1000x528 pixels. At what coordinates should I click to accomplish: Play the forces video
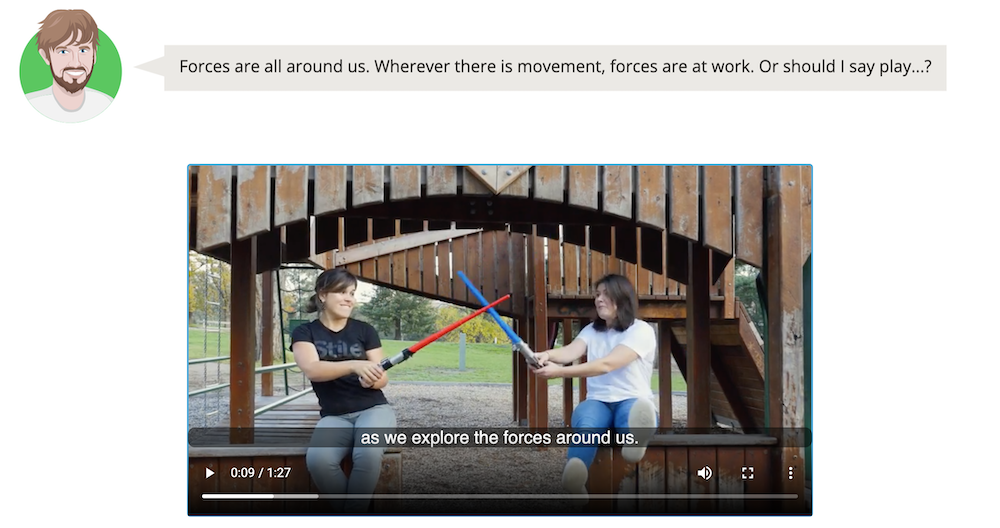(209, 473)
